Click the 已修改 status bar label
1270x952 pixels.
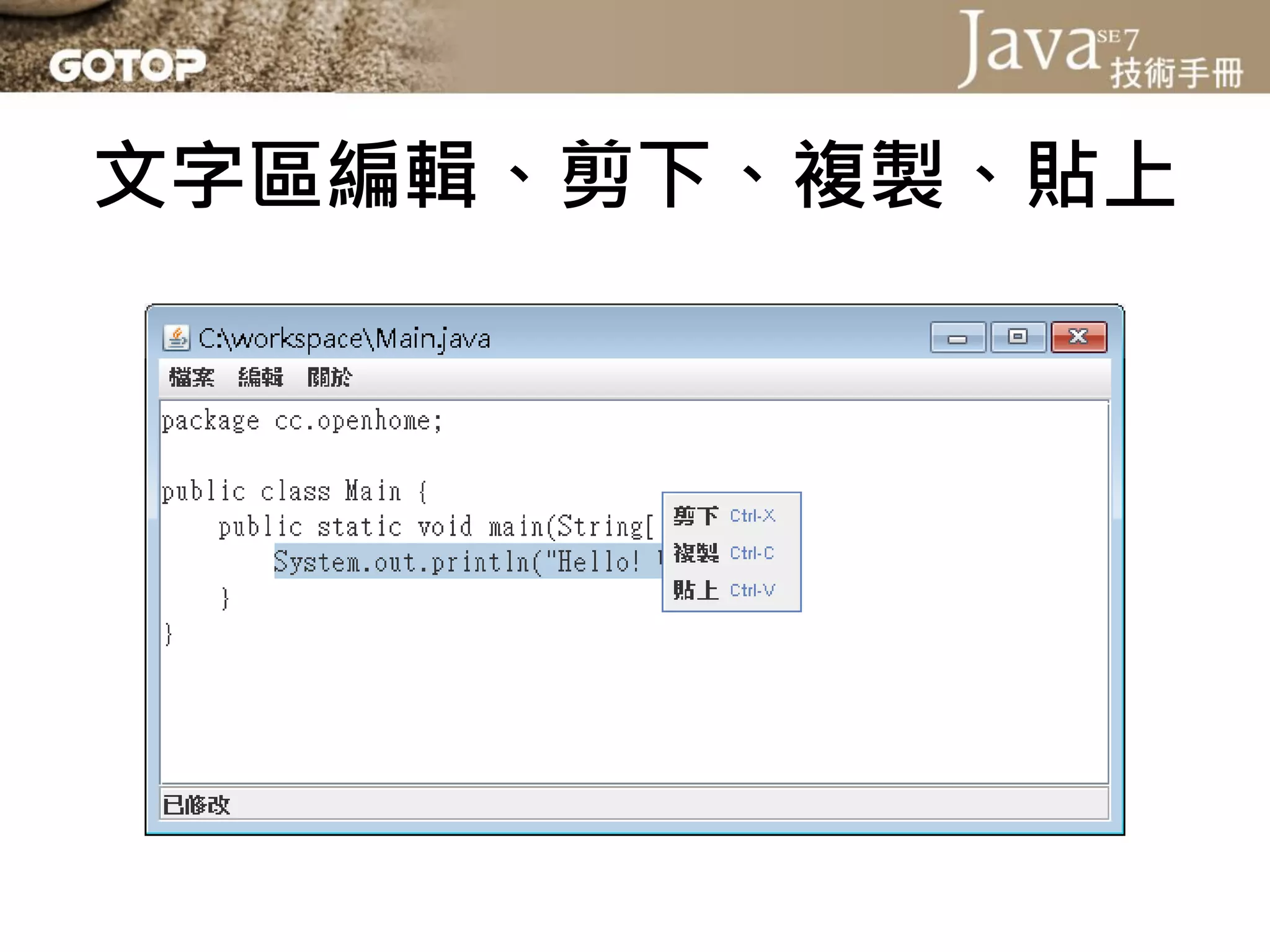[197, 805]
